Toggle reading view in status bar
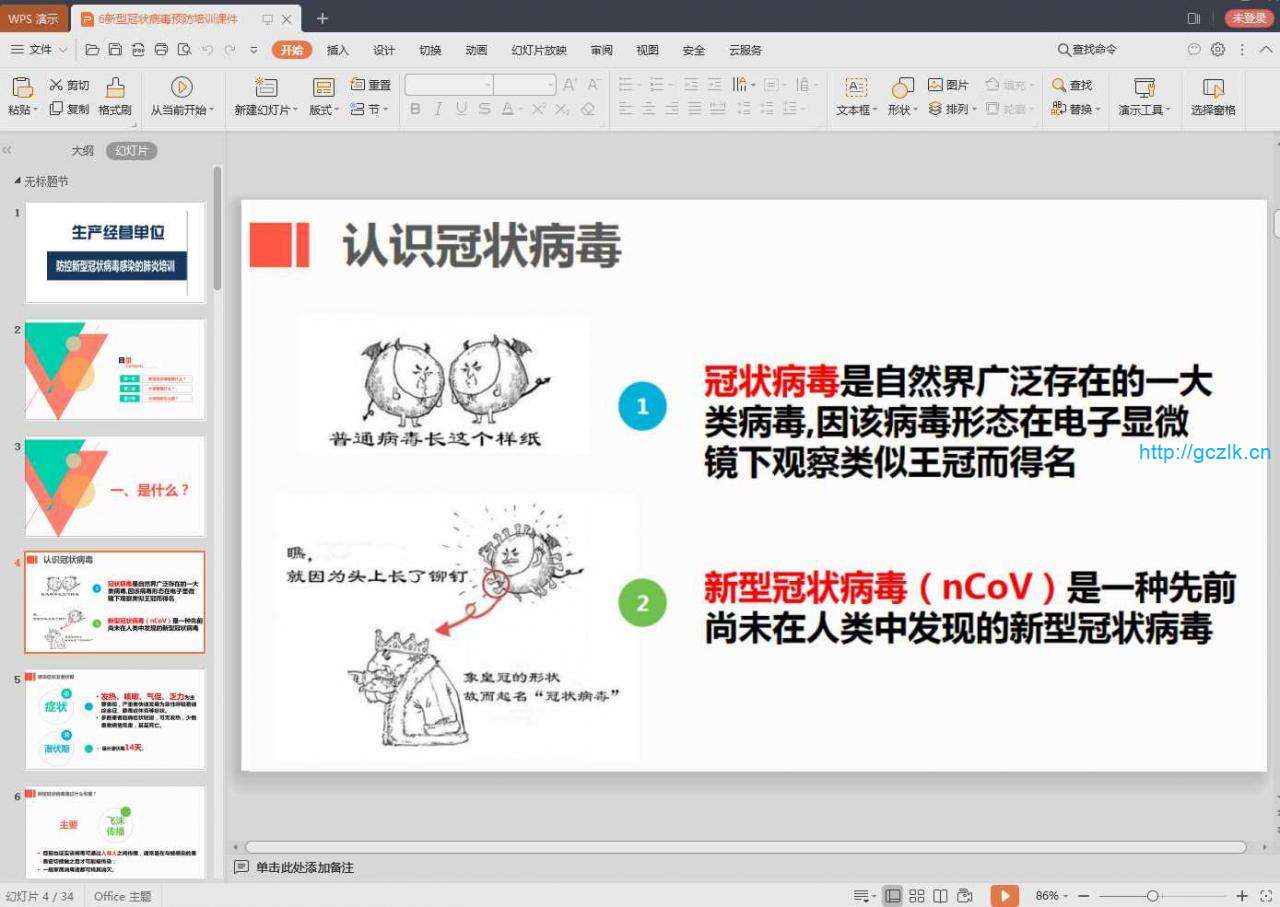This screenshot has height=907, width=1280. (x=940, y=896)
